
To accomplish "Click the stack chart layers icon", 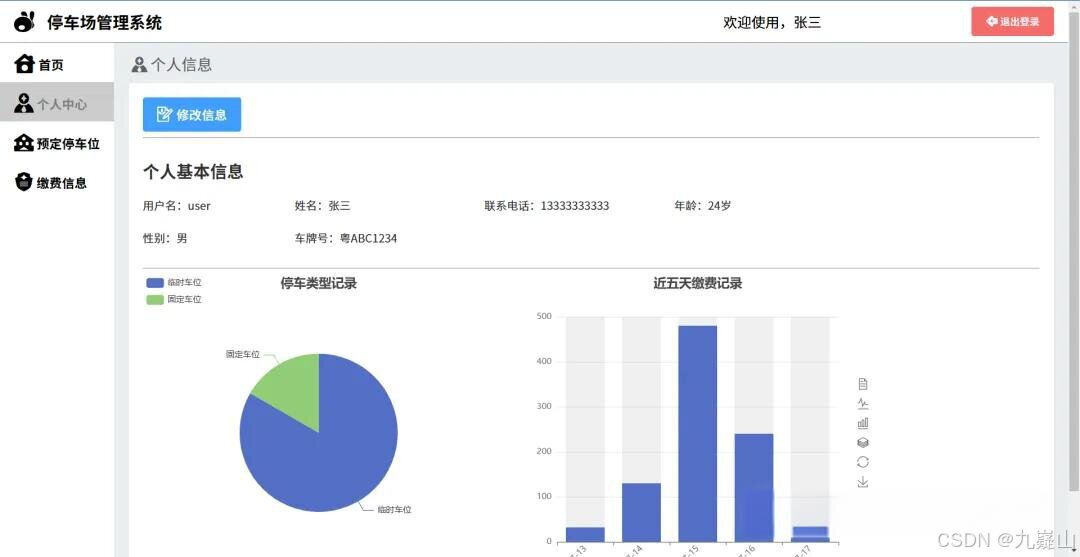I will click(862, 442).
